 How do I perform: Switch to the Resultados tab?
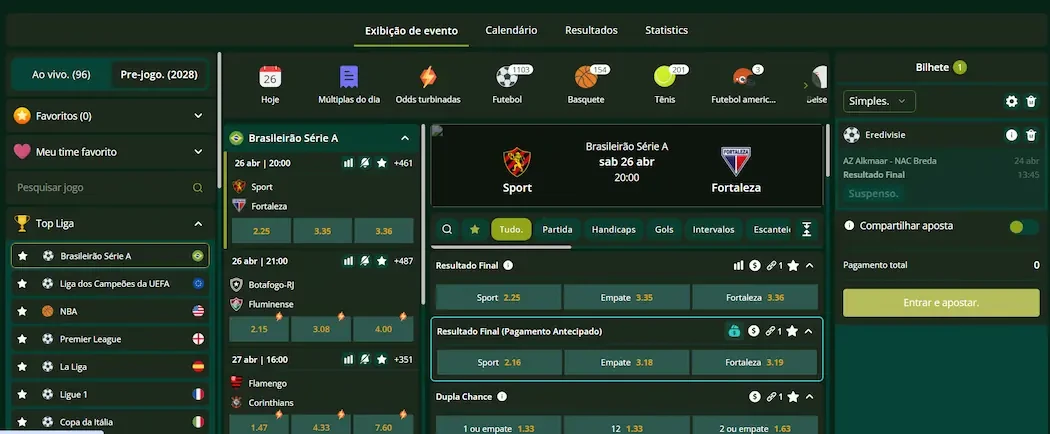coord(591,30)
